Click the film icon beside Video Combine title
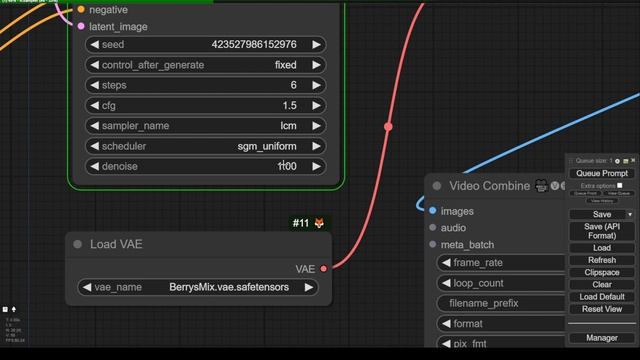Viewport: 640px width, 360px height. click(541, 186)
